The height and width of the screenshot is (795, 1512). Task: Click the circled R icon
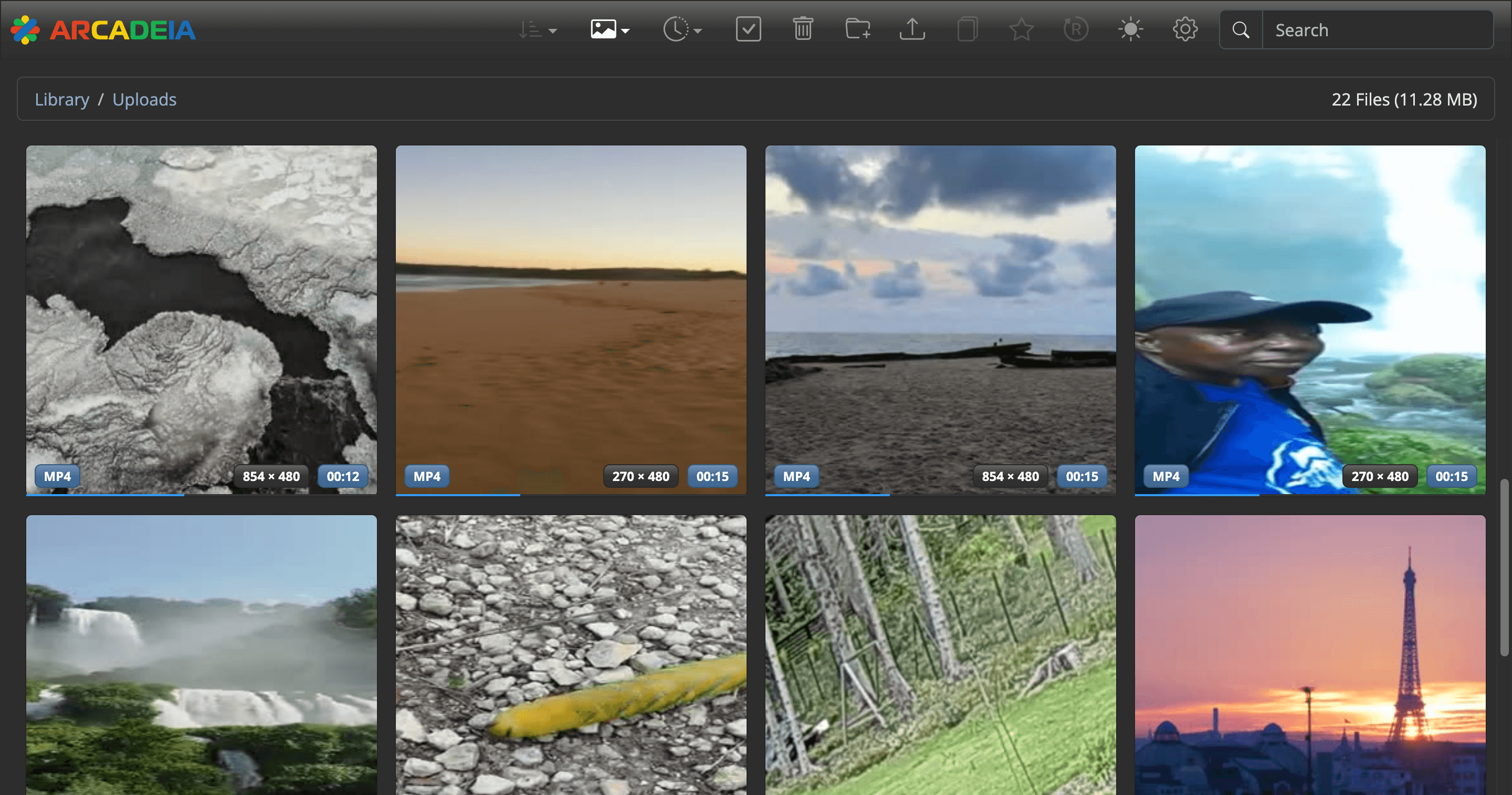pos(1076,29)
